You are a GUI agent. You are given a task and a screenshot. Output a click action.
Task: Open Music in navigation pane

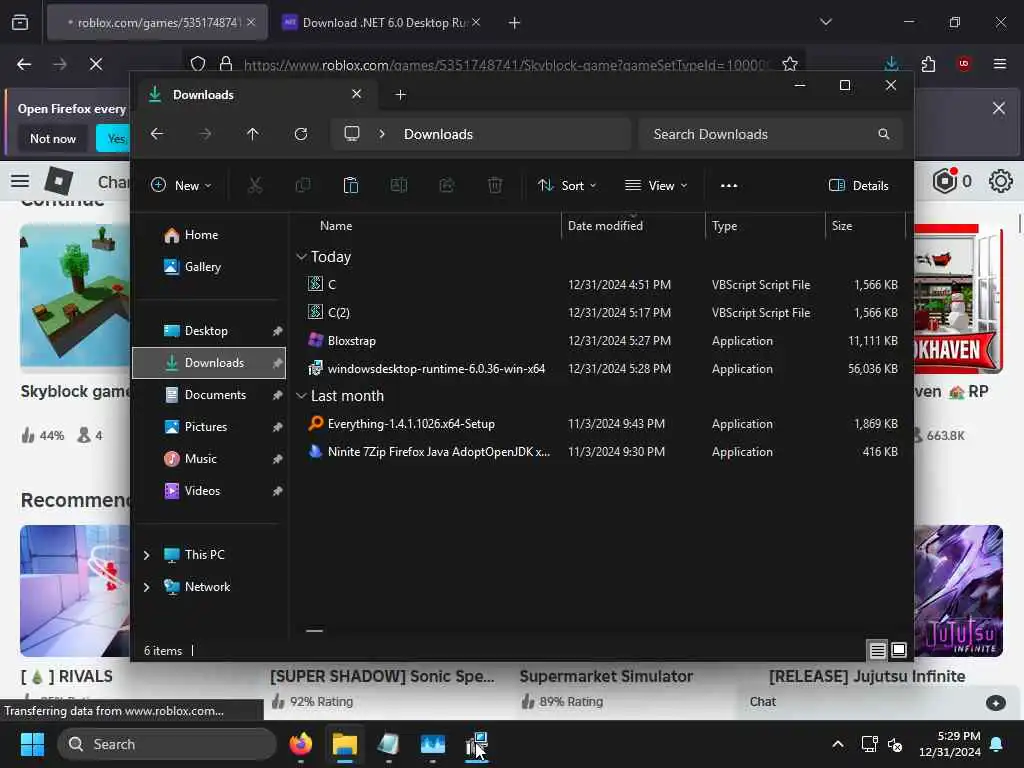tap(209, 458)
